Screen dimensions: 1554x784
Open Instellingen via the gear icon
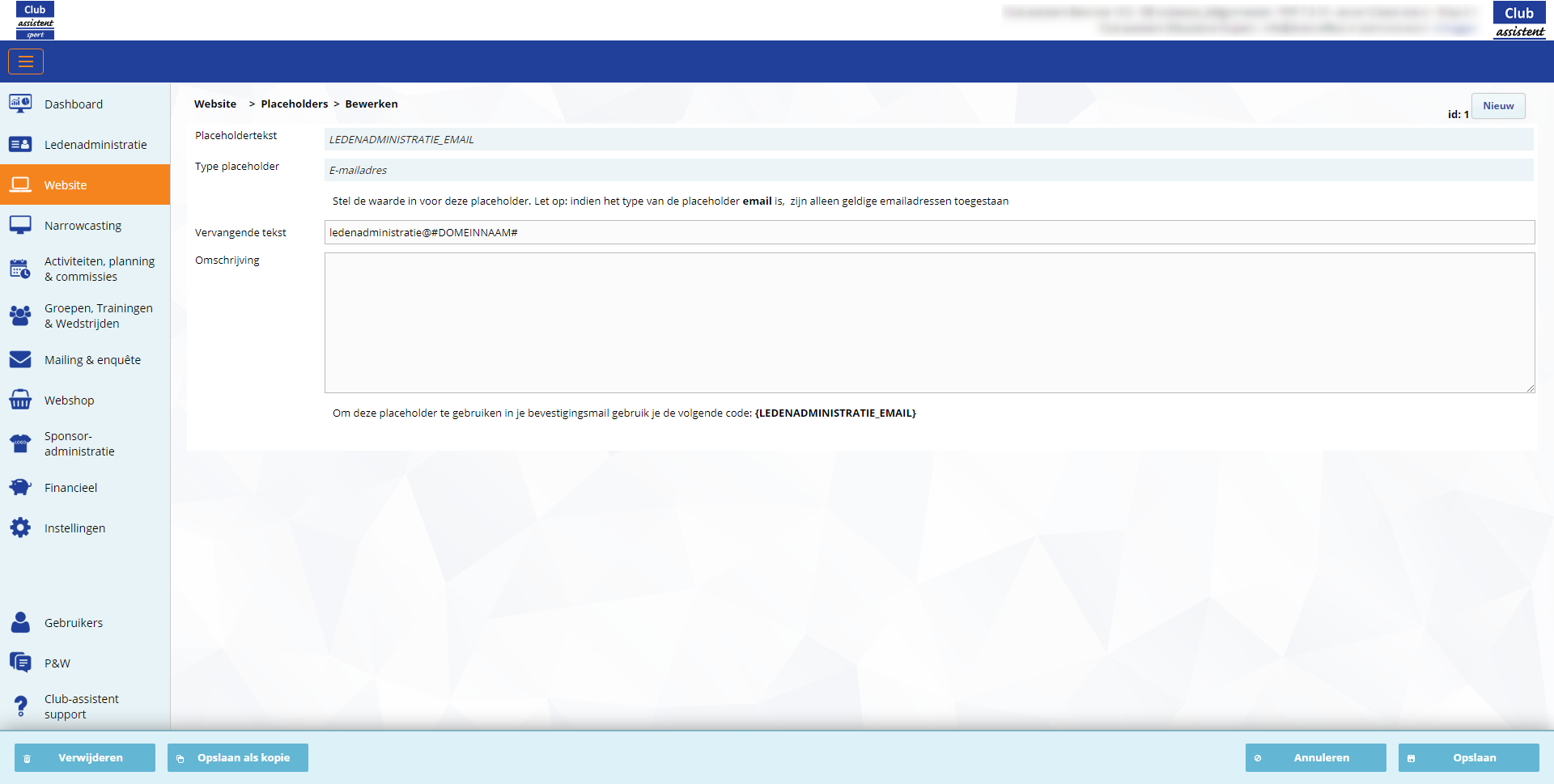point(20,528)
